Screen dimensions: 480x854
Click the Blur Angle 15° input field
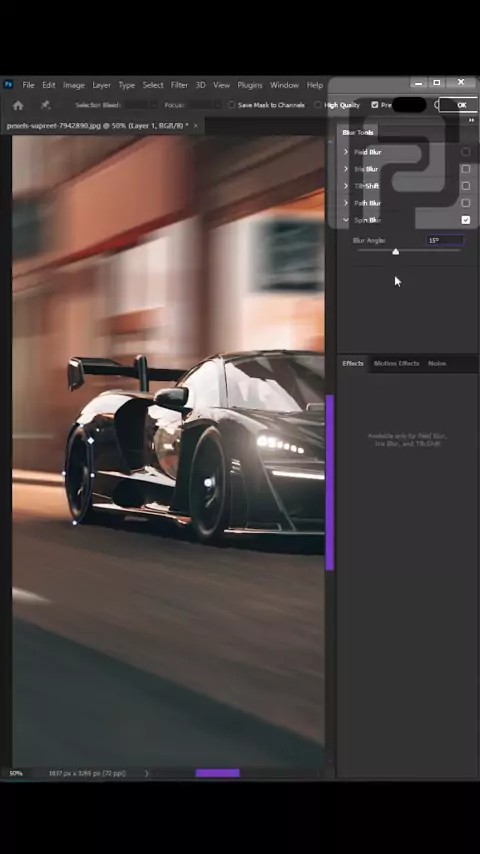(445, 240)
